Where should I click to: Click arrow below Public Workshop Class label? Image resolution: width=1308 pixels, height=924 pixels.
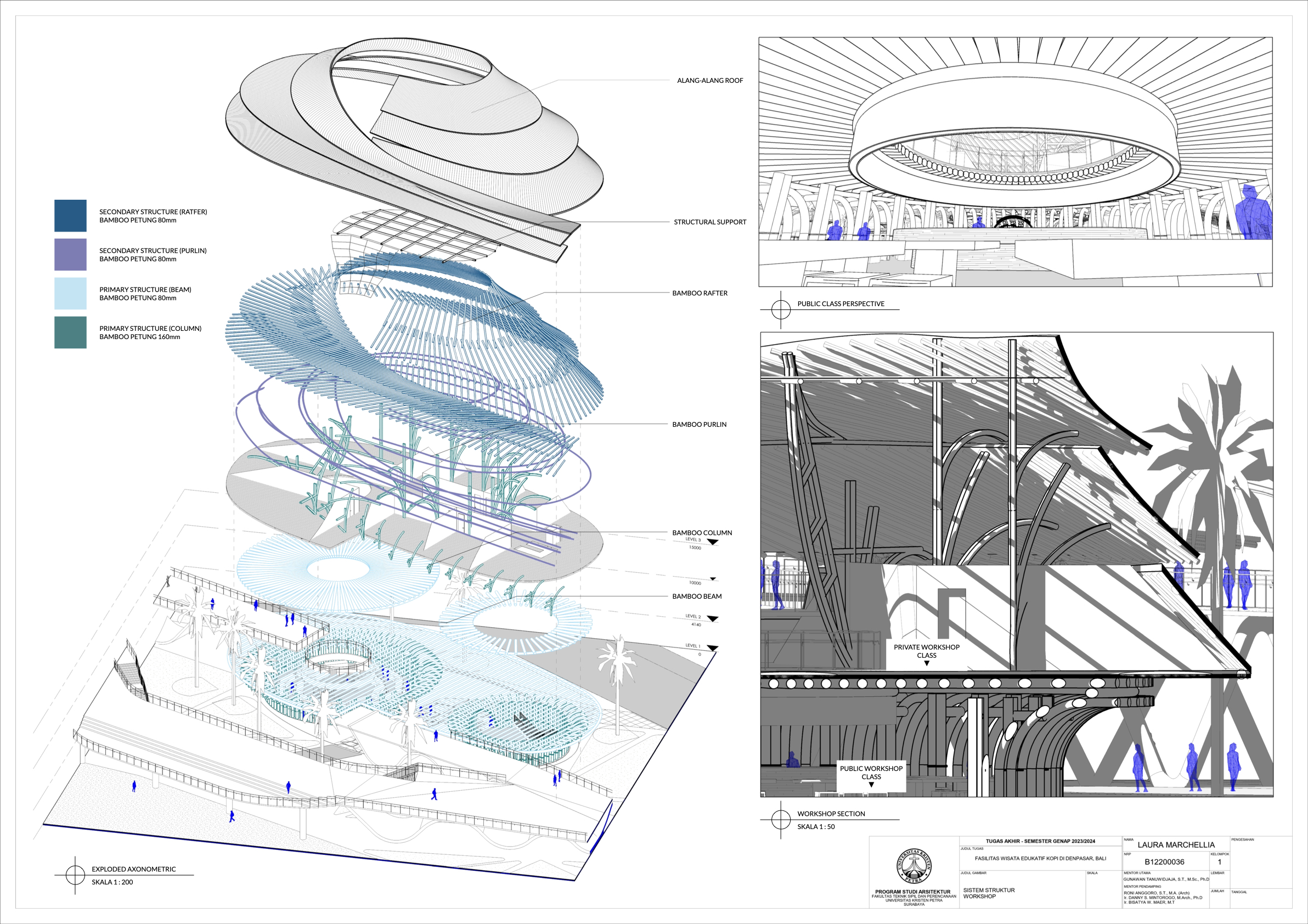tap(871, 785)
